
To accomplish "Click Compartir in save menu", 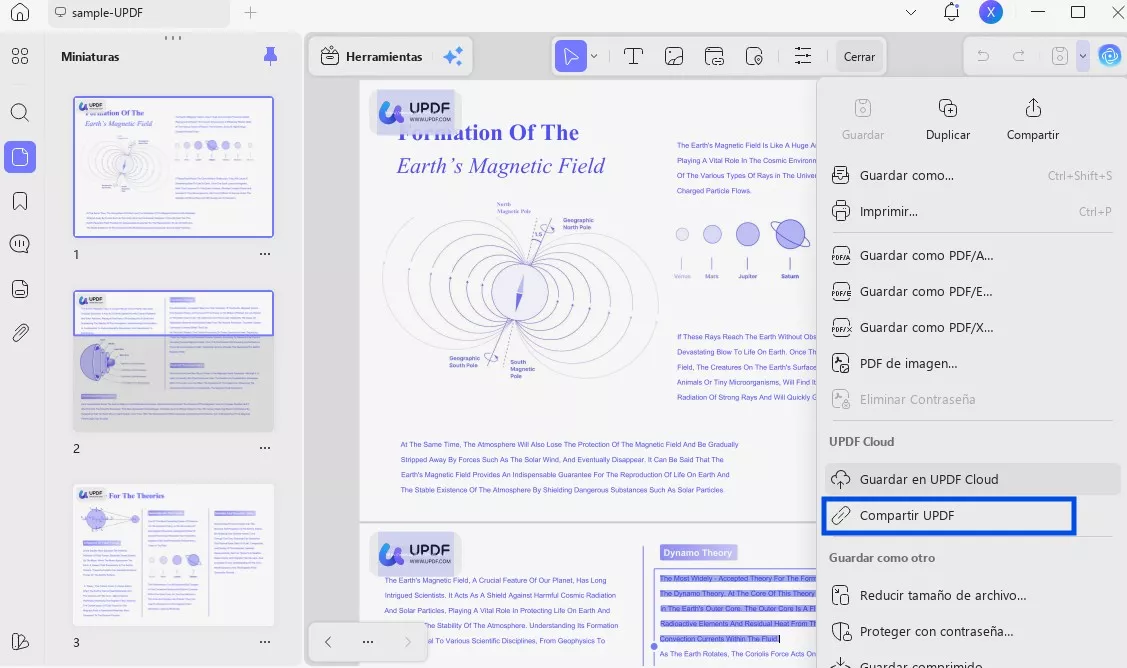I will (1033, 119).
